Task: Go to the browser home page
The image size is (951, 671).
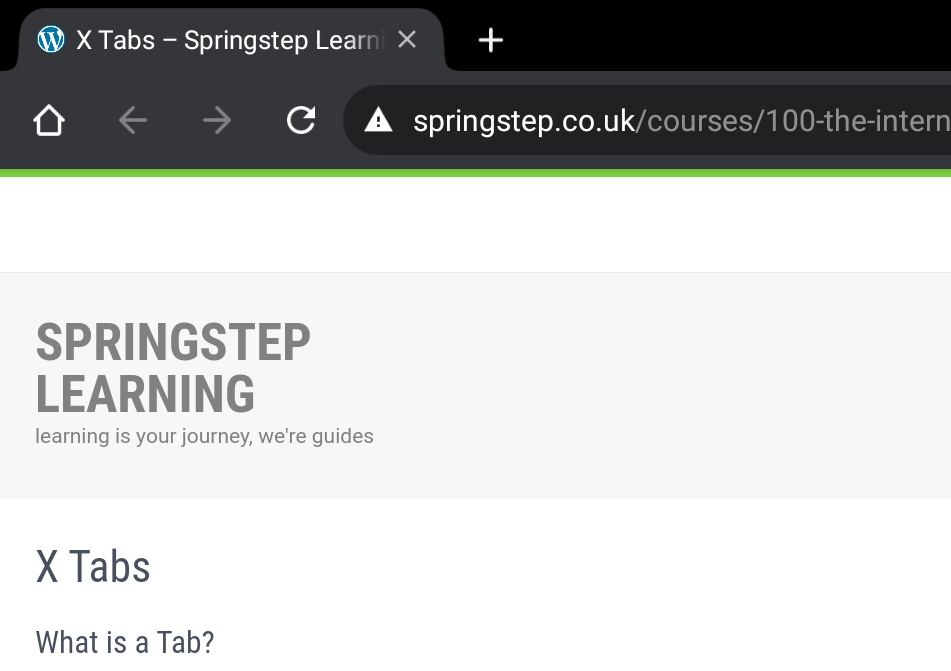Action: (x=49, y=121)
